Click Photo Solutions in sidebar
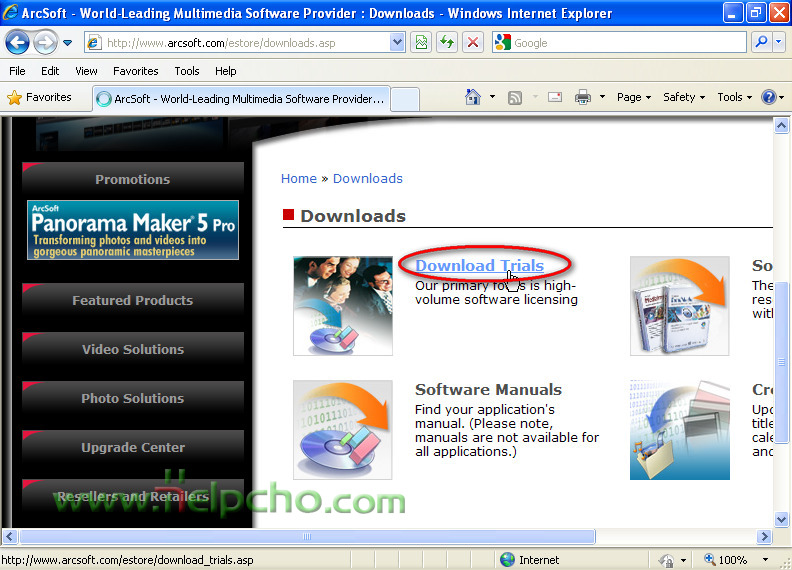792x570 pixels. coord(133,399)
